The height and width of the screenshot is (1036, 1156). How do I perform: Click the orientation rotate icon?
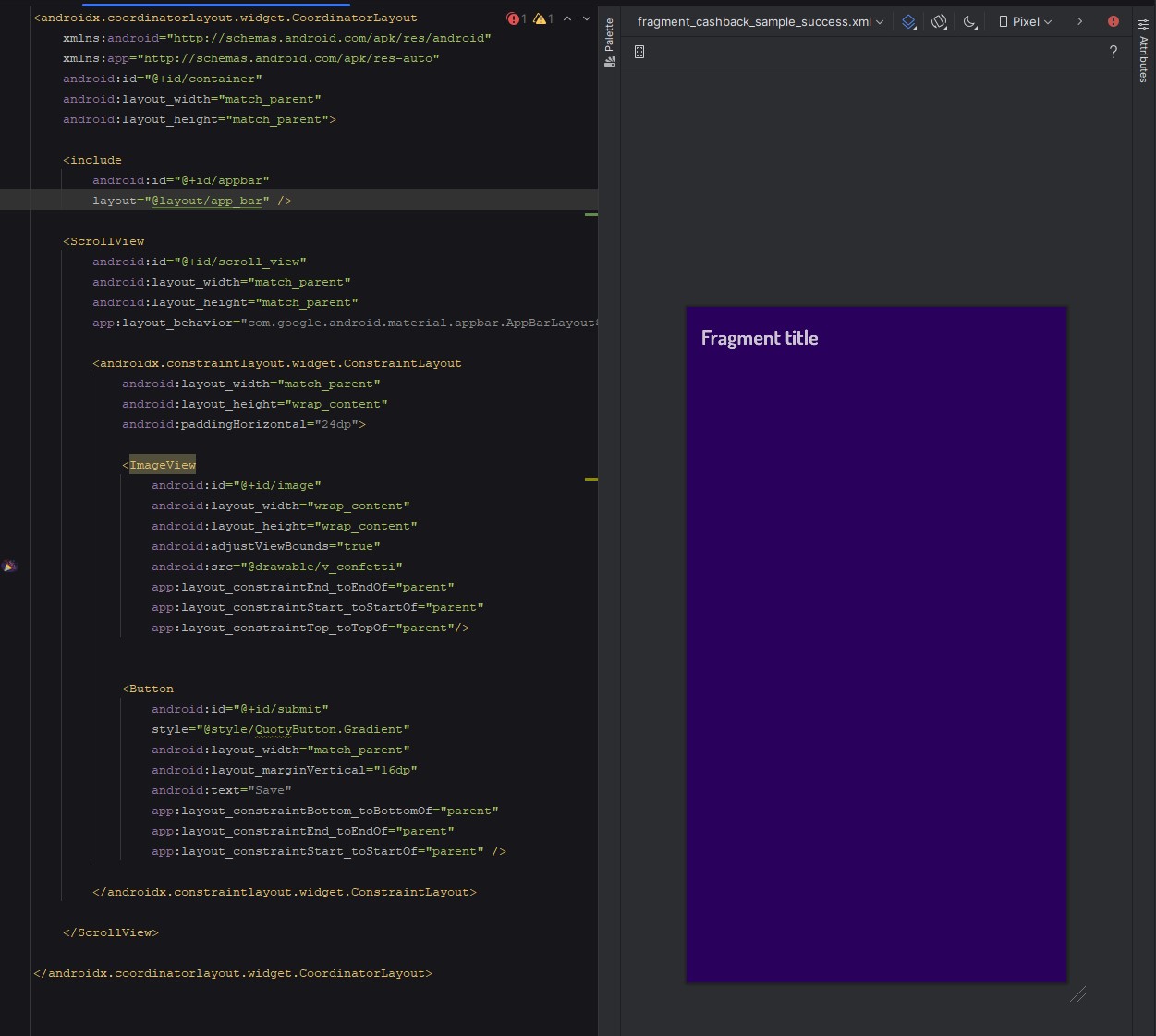[x=939, y=22]
